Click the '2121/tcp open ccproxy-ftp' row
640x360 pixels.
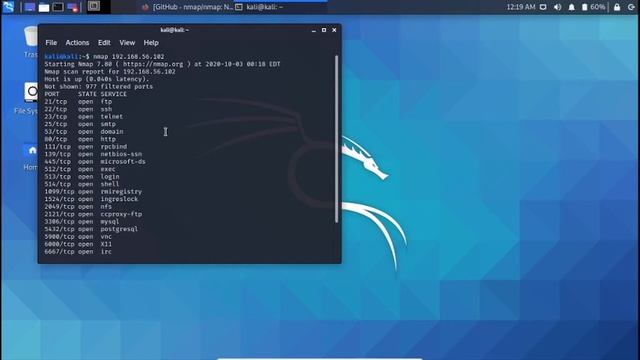point(93,214)
